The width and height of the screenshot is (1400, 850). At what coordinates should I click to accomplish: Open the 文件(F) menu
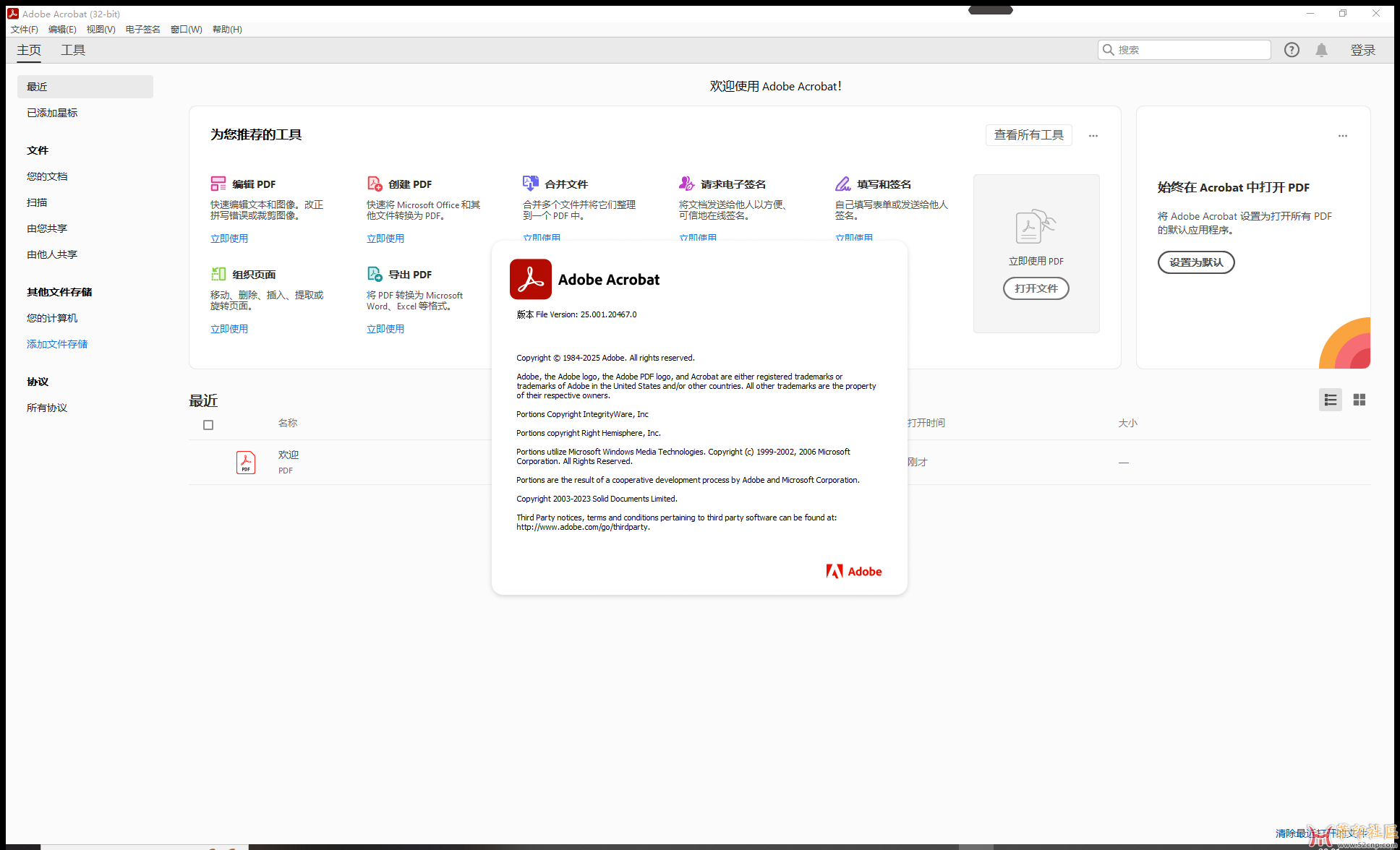coord(25,30)
